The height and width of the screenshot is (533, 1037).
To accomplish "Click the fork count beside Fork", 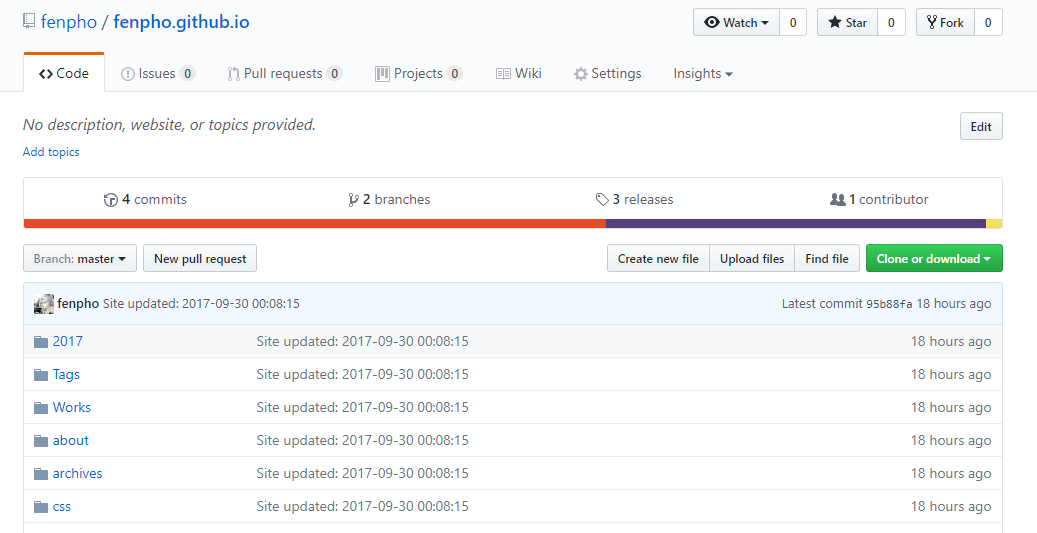I will [988, 22].
